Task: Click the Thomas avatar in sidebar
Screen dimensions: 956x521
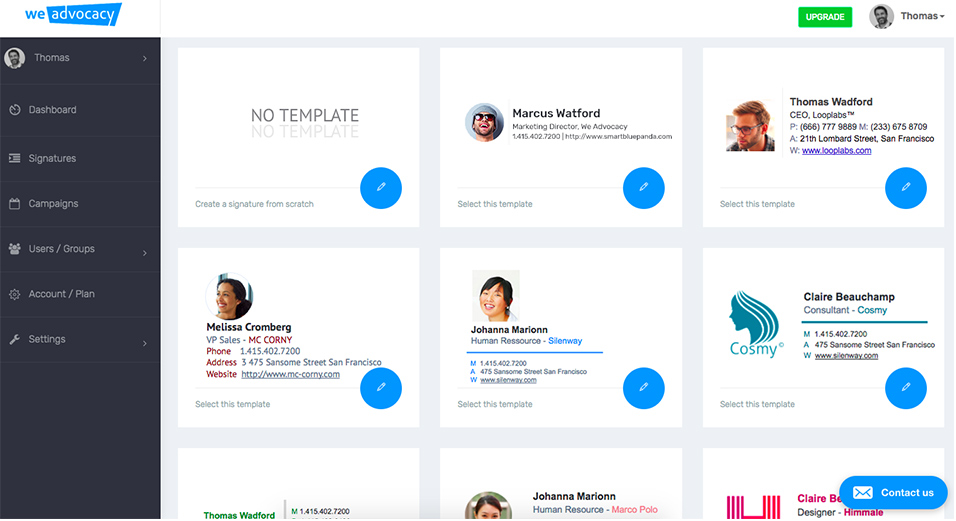Action: click(x=15, y=58)
